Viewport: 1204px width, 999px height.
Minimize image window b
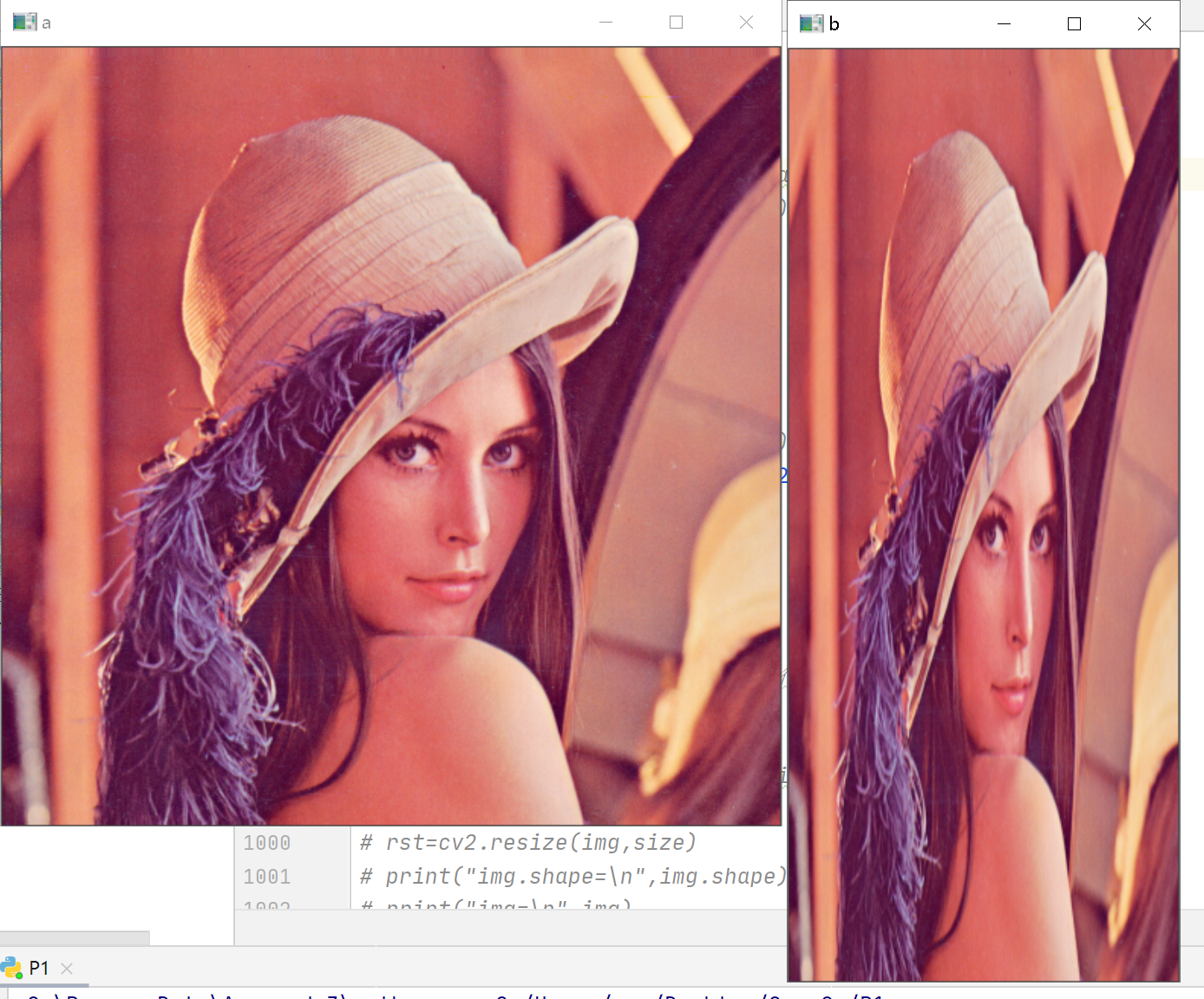1004,24
